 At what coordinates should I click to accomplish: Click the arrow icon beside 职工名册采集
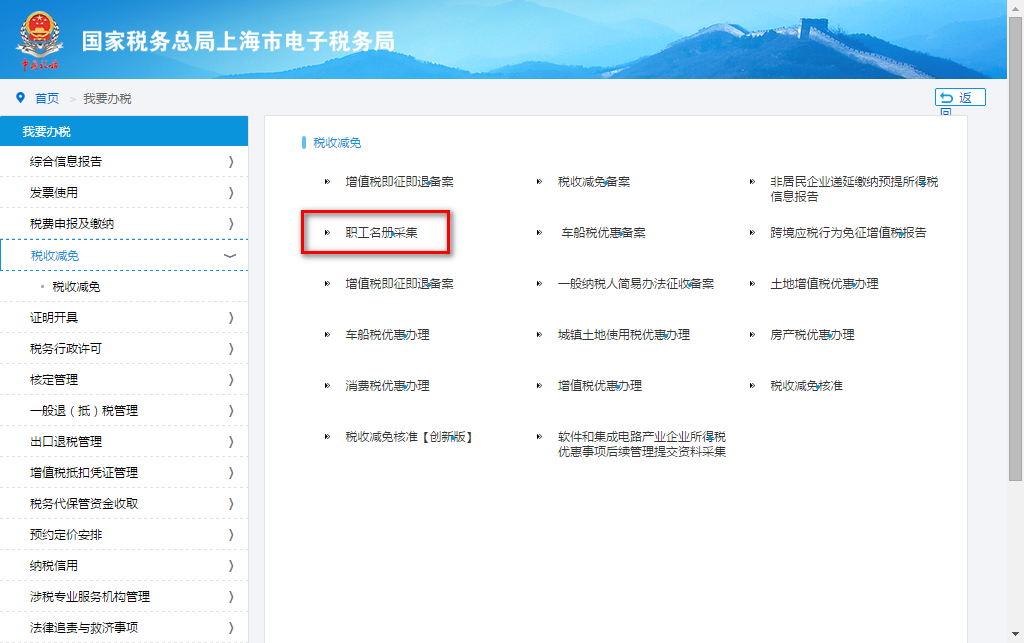click(x=328, y=232)
